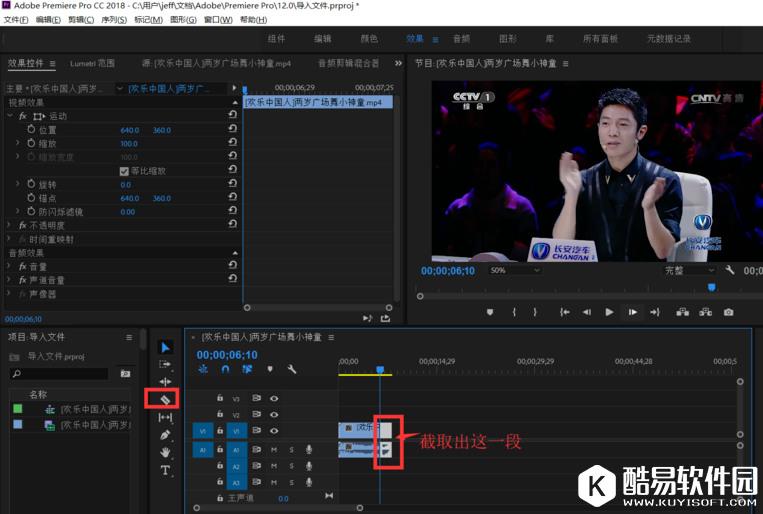Open the 序列(S) menu

[x=113, y=20]
